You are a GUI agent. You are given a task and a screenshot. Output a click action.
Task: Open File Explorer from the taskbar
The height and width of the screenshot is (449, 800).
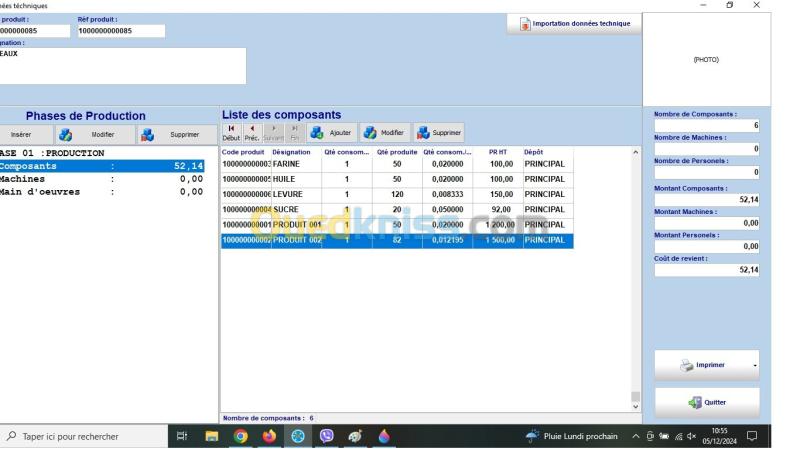211,436
